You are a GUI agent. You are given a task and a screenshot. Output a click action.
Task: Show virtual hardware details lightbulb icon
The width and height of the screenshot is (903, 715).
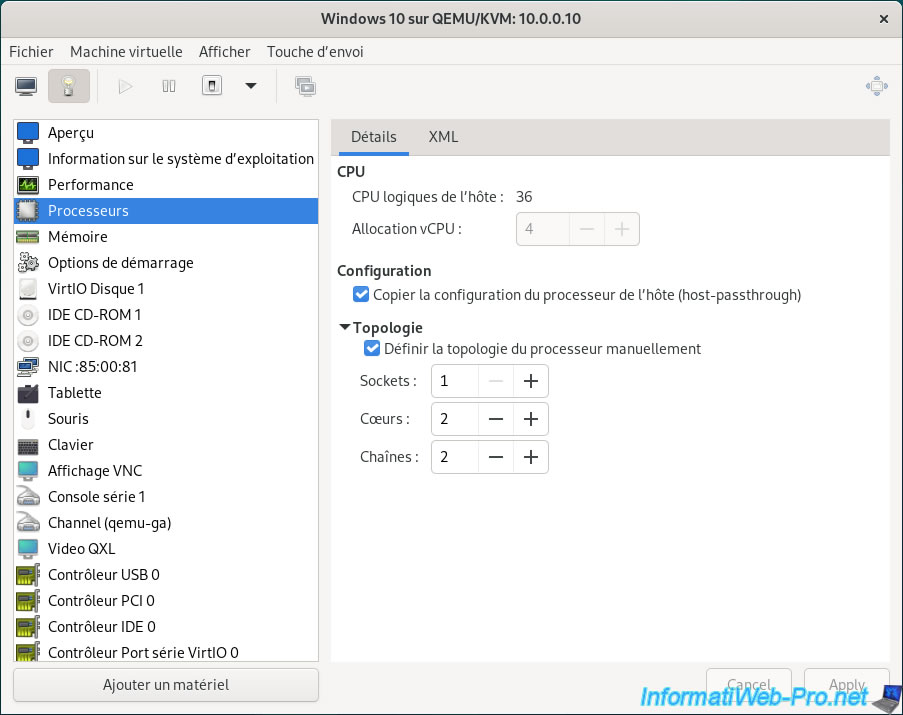tap(69, 86)
